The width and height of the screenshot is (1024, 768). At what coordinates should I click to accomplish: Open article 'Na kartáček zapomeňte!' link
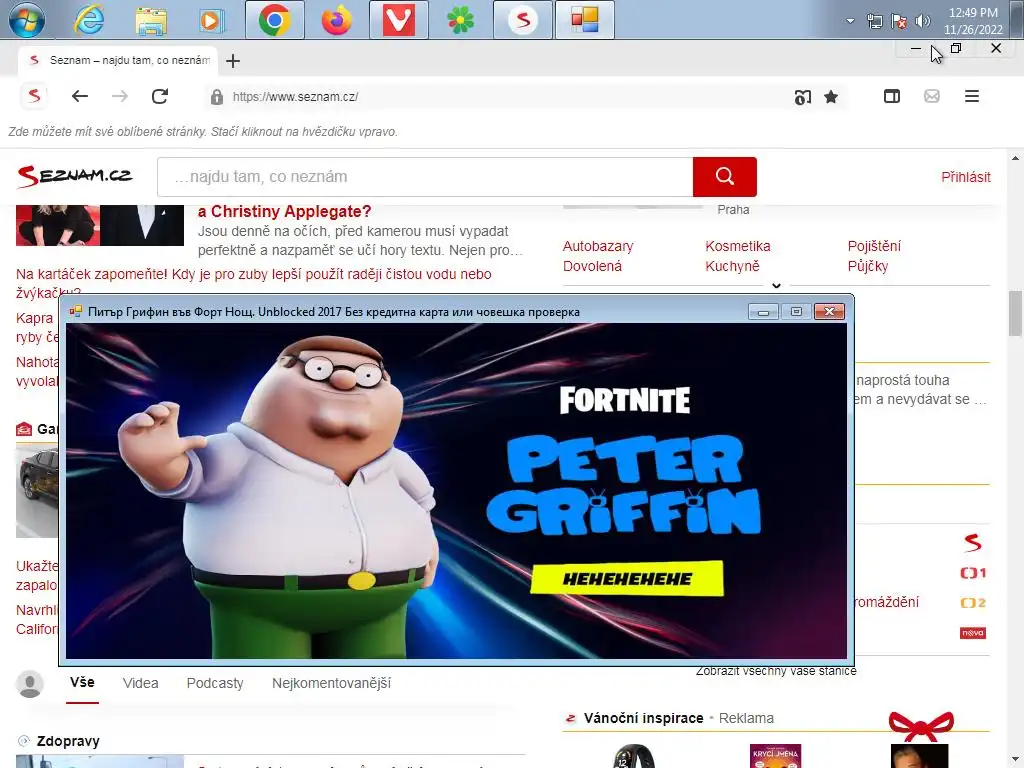pyautogui.click(x=253, y=283)
